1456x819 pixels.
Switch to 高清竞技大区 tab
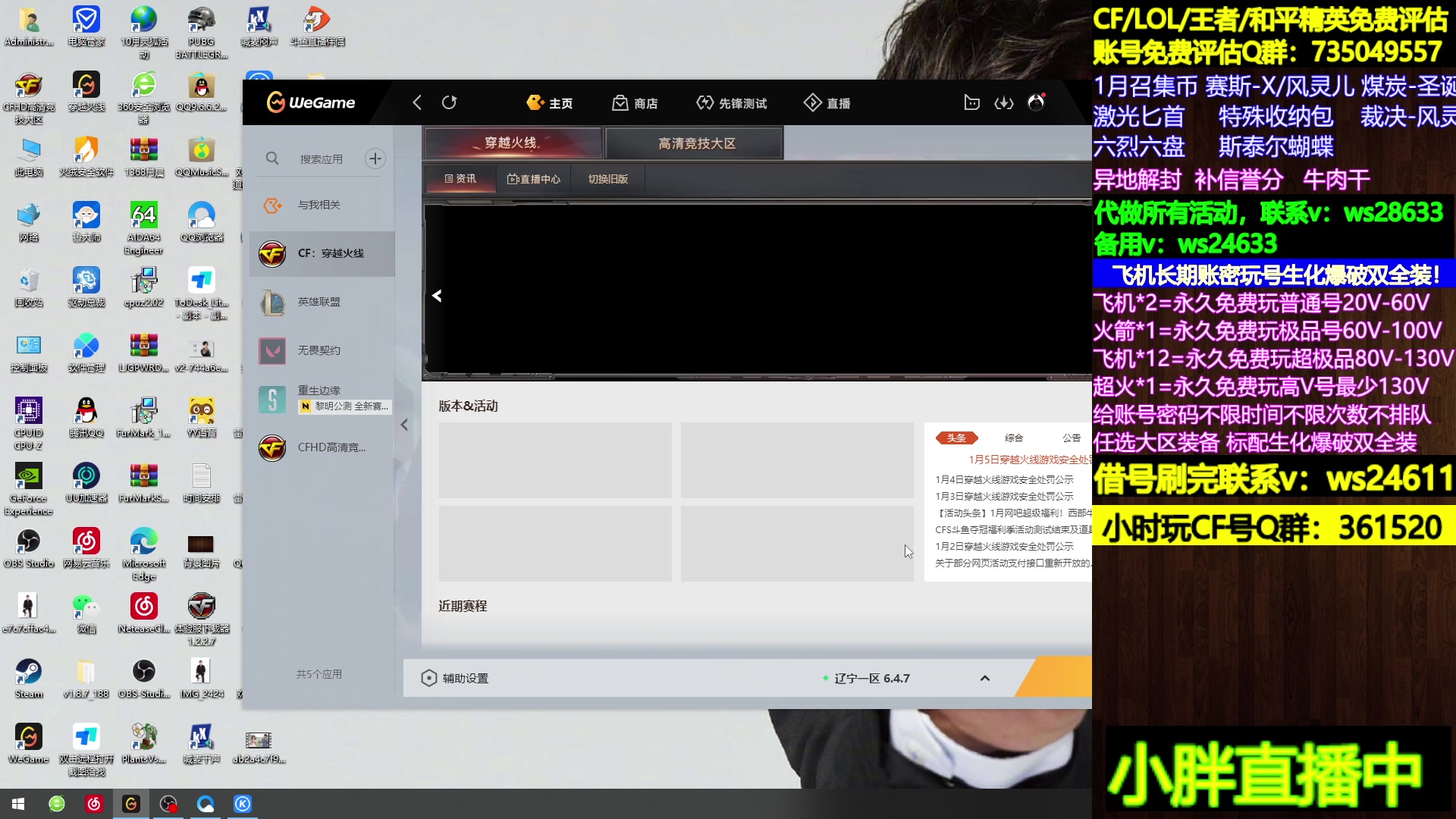pos(695,143)
